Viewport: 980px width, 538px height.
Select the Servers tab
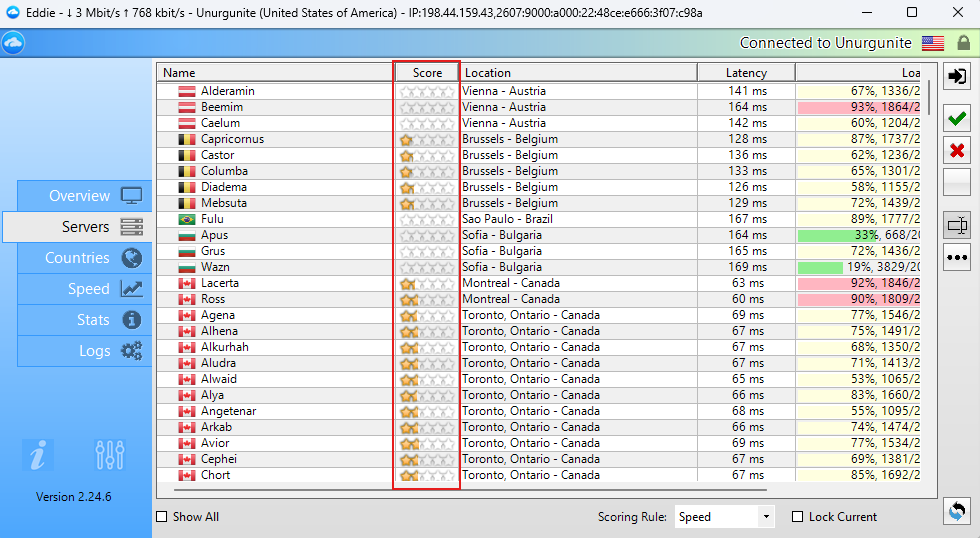click(78, 227)
